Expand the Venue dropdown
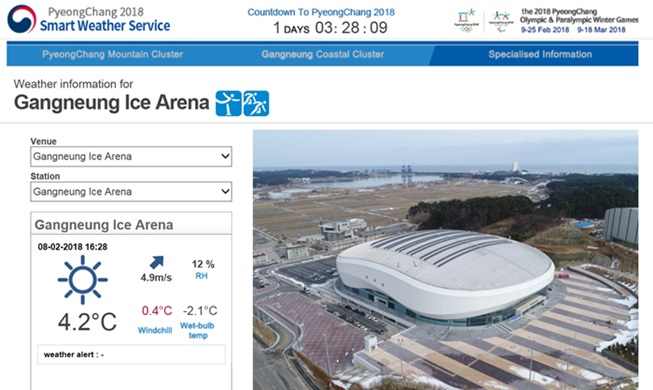This screenshot has height=390, width=653. pyautogui.click(x=131, y=157)
